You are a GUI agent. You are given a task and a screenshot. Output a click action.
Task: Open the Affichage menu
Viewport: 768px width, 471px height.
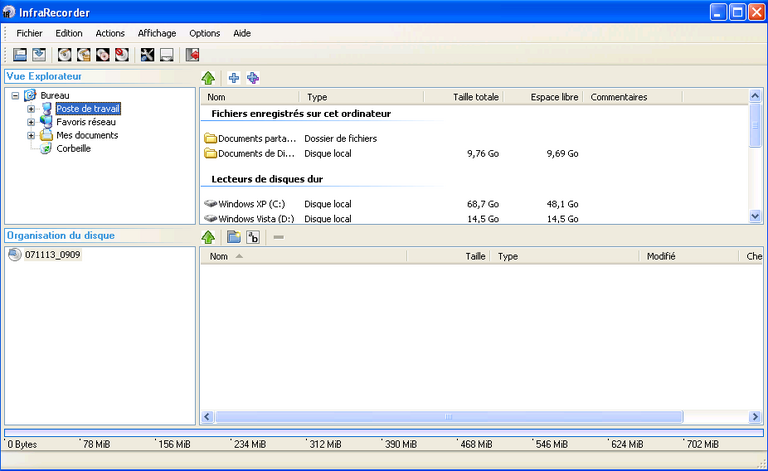coord(157,33)
